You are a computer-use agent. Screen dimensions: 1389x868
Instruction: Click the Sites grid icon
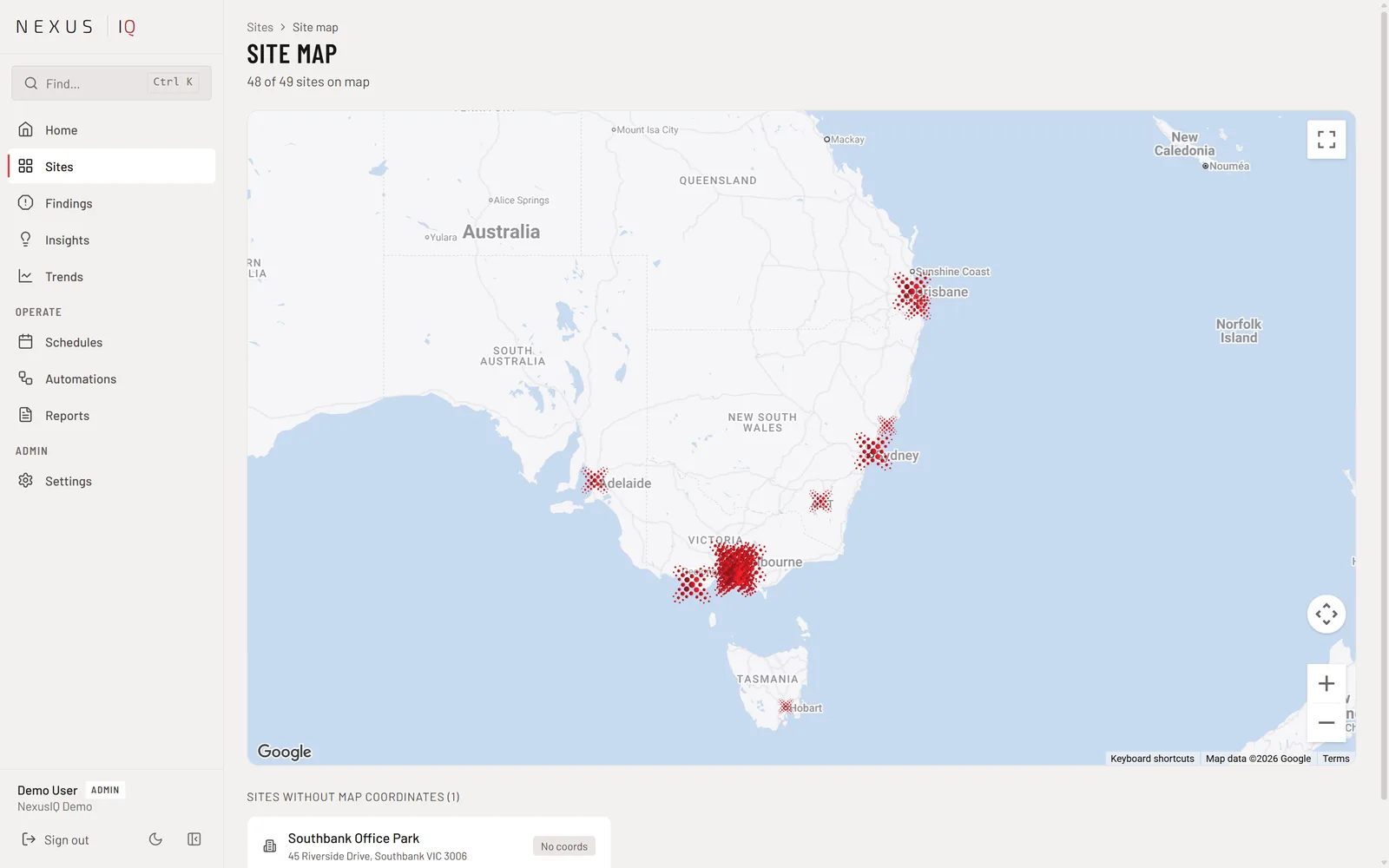click(26, 166)
